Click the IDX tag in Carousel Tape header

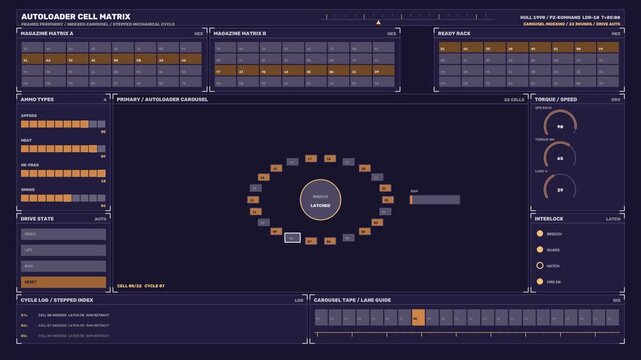616,300
